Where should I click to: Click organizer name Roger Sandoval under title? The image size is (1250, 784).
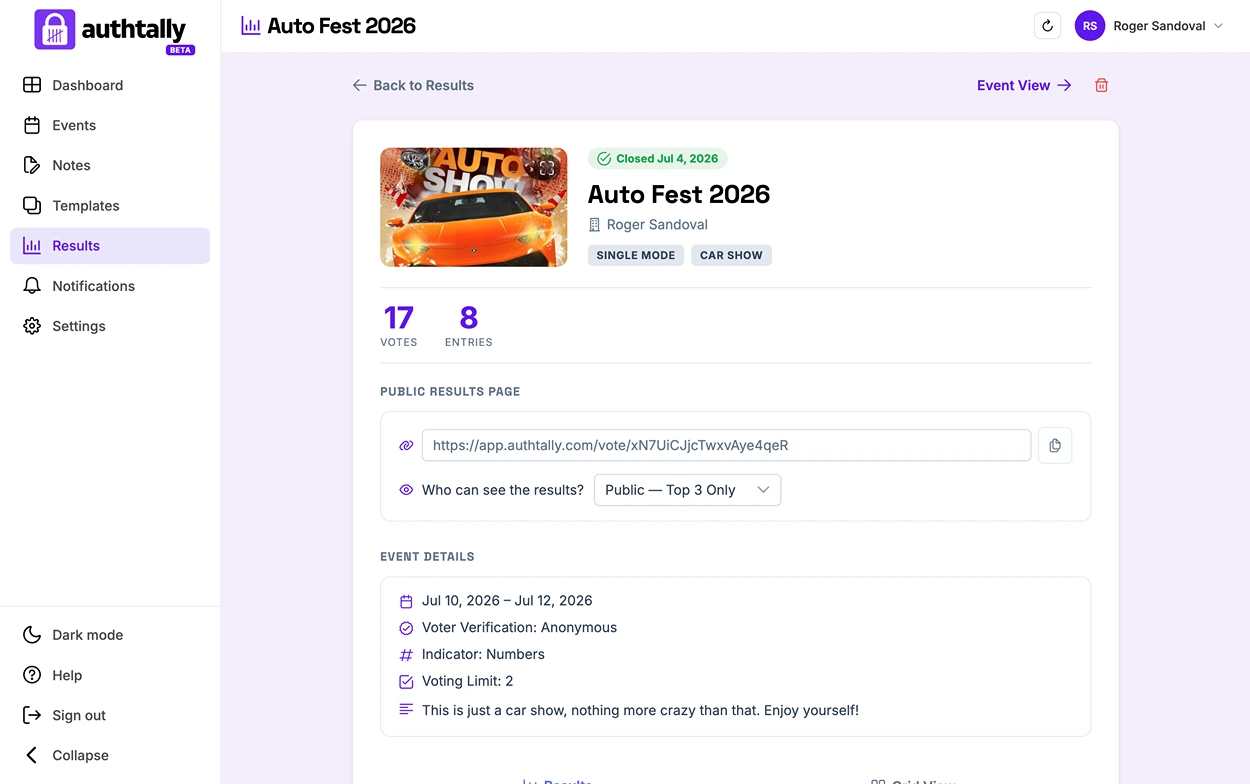[657, 225]
